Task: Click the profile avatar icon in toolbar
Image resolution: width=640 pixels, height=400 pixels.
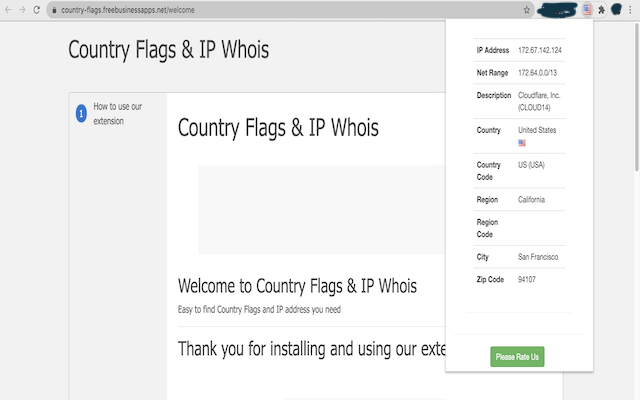Action: coord(616,9)
